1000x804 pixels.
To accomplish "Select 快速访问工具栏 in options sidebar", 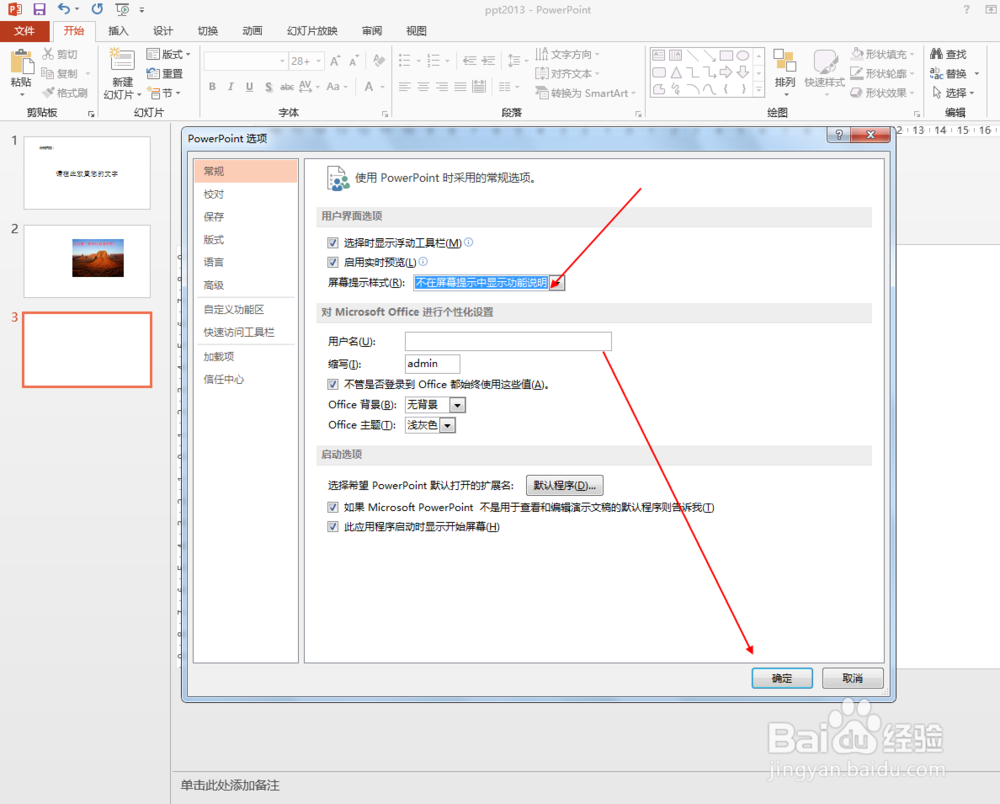I will click(x=246, y=332).
